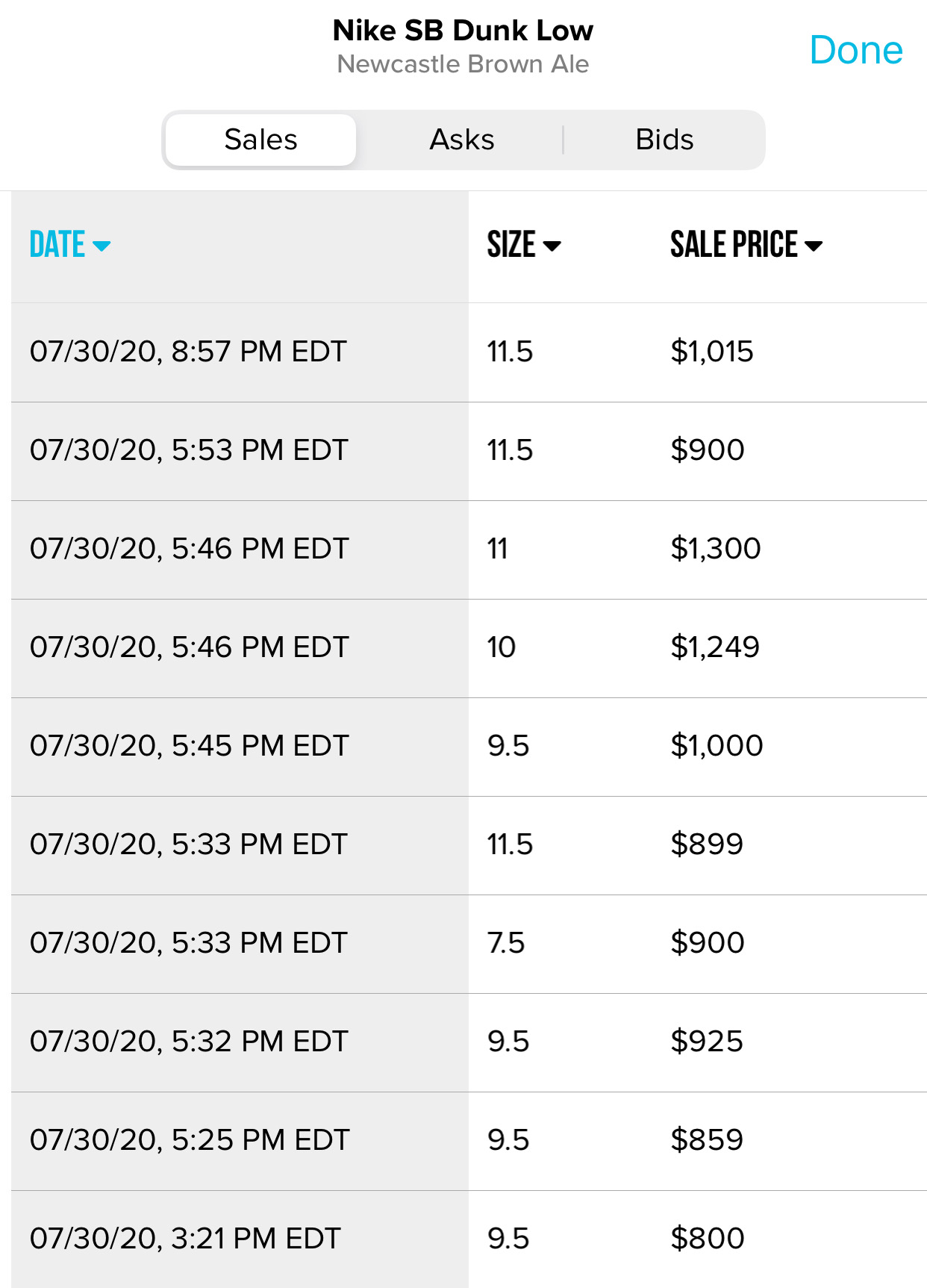
Task: Click the Nike SB Dunk Low title
Action: point(463,31)
